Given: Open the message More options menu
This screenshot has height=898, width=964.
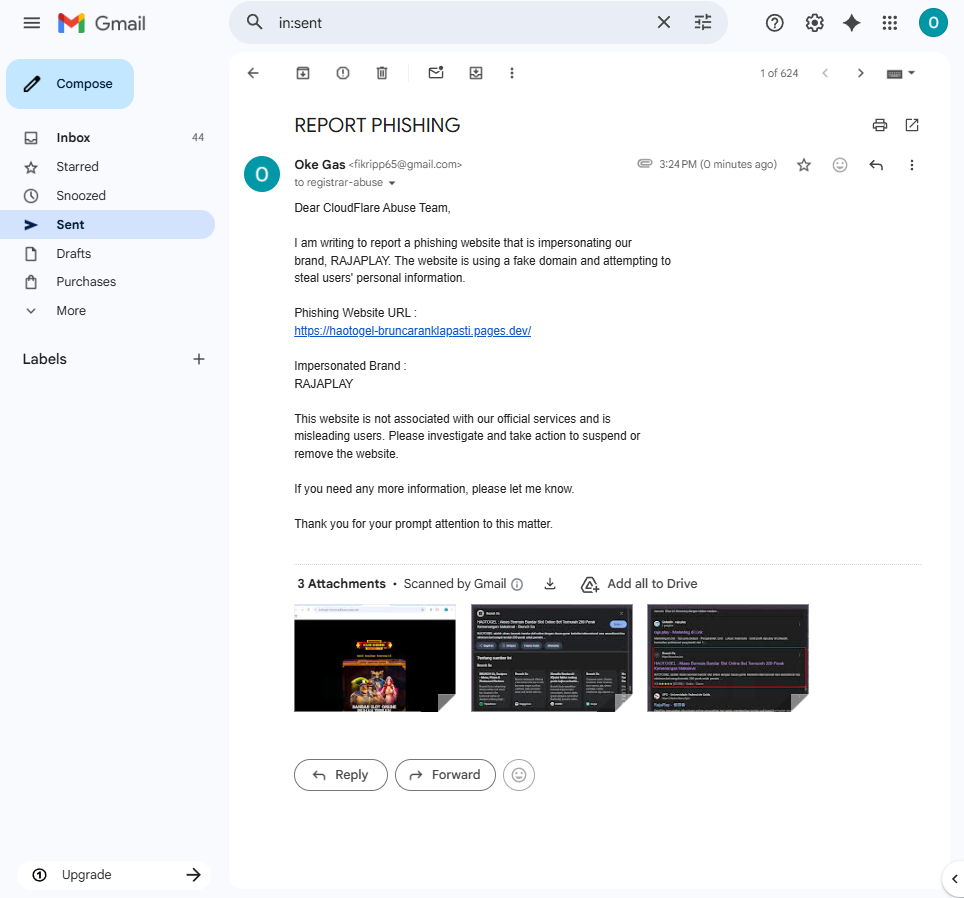Looking at the screenshot, I should pyautogui.click(x=912, y=165).
